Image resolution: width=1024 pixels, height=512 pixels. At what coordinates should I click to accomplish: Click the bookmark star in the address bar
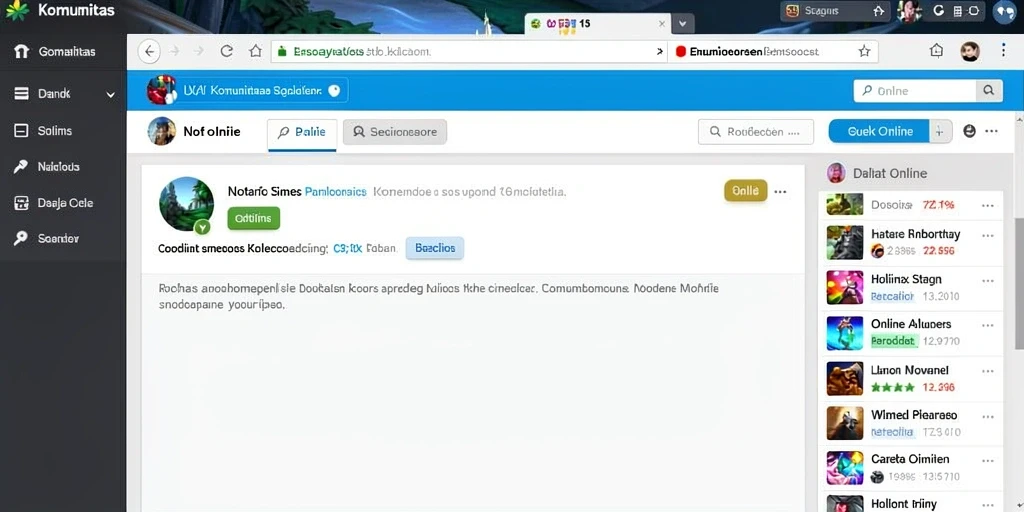[865, 51]
